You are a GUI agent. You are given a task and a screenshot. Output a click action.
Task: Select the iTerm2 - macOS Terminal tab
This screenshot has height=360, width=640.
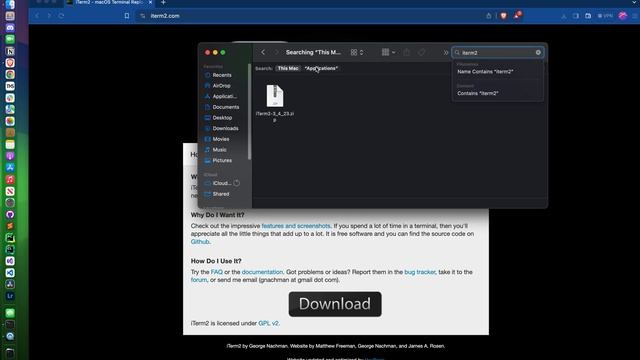click(x=109, y=2)
